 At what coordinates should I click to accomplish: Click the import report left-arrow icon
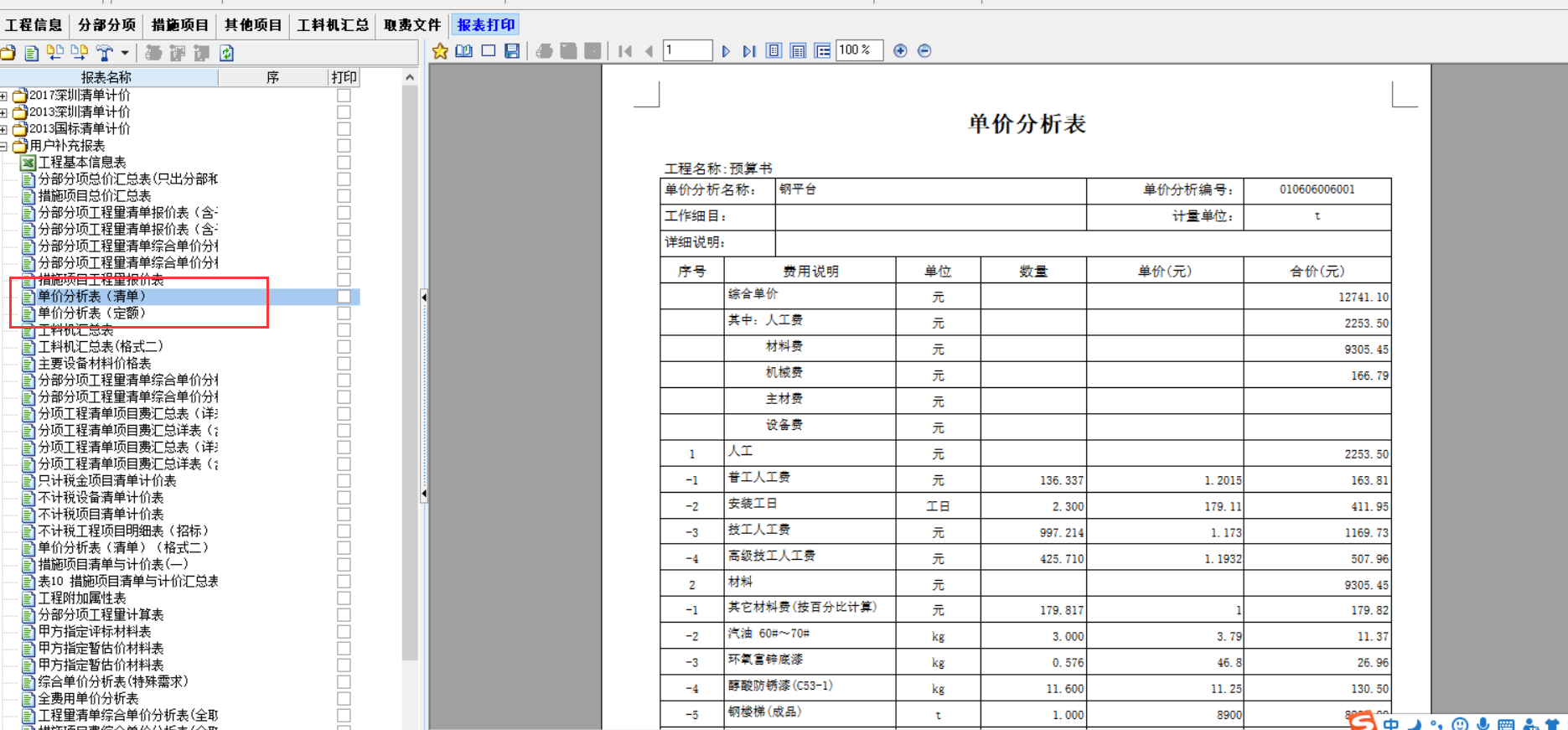55,53
